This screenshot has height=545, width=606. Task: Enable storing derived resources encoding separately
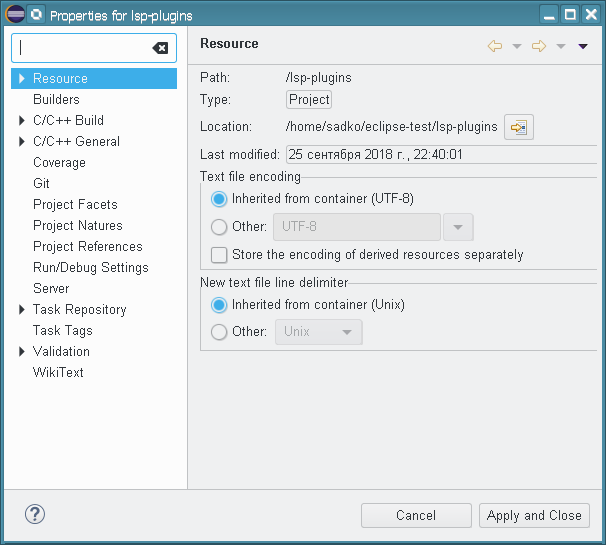point(220,255)
